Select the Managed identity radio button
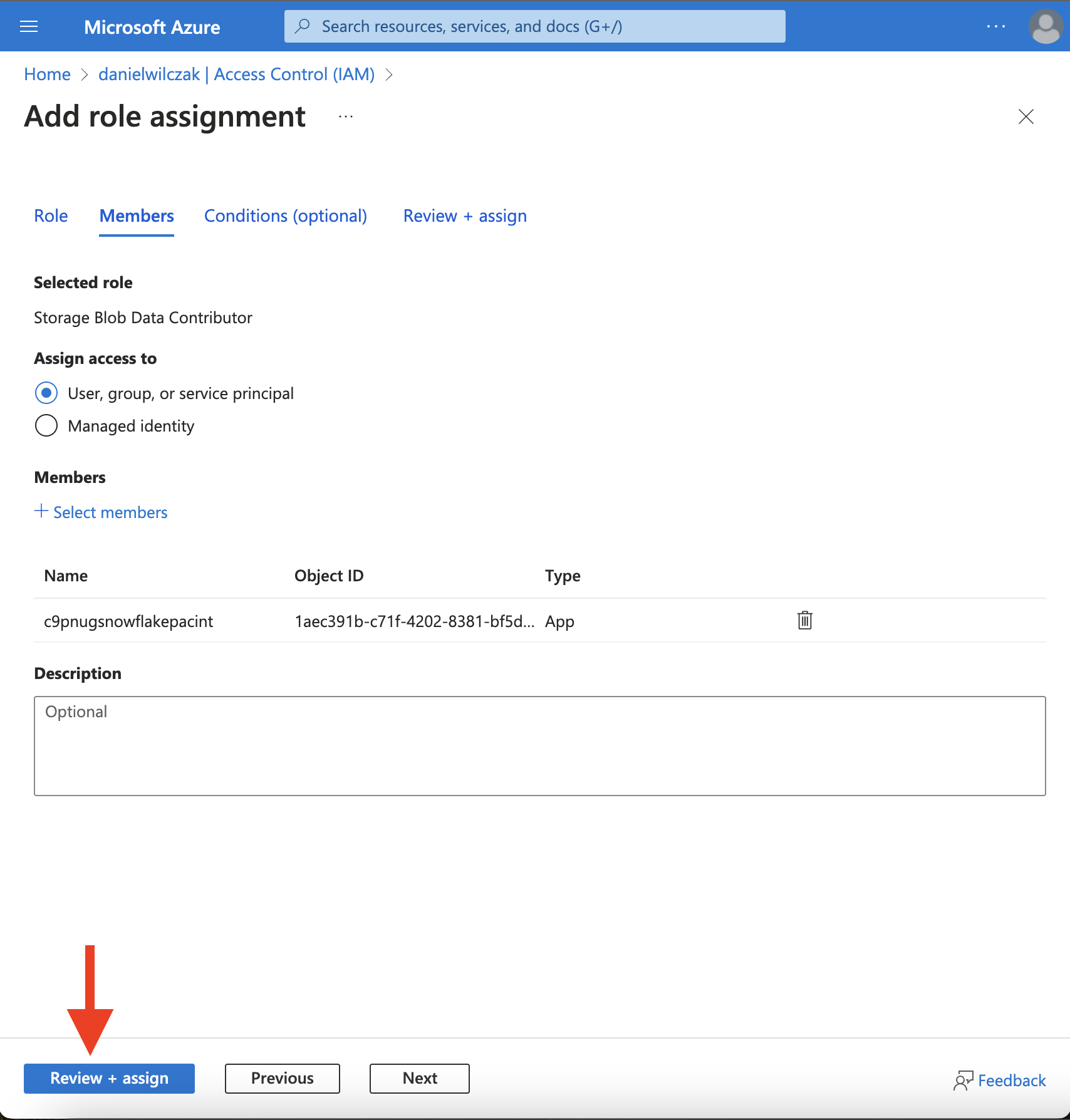The height and width of the screenshot is (1120, 1070). click(46, 426)
